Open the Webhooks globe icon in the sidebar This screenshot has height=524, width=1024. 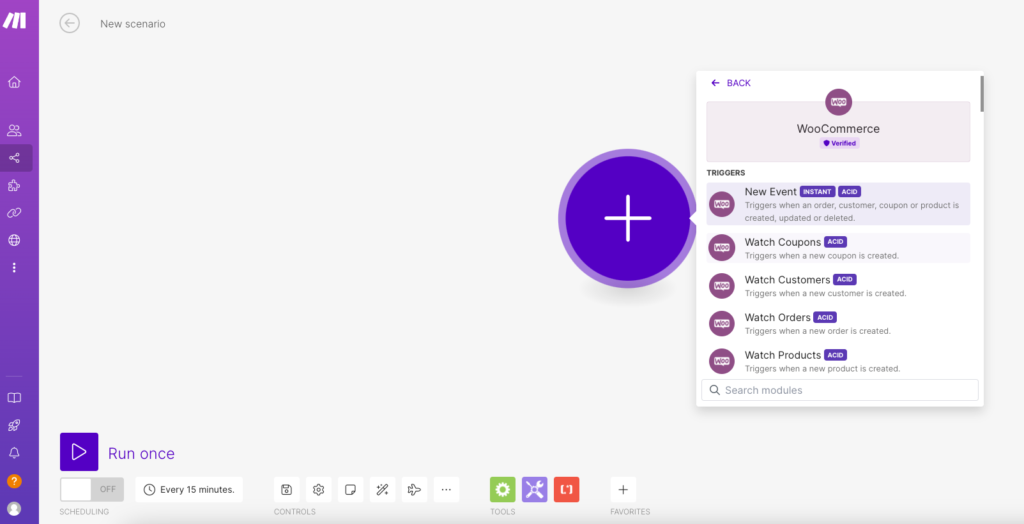tap(14, 240)
